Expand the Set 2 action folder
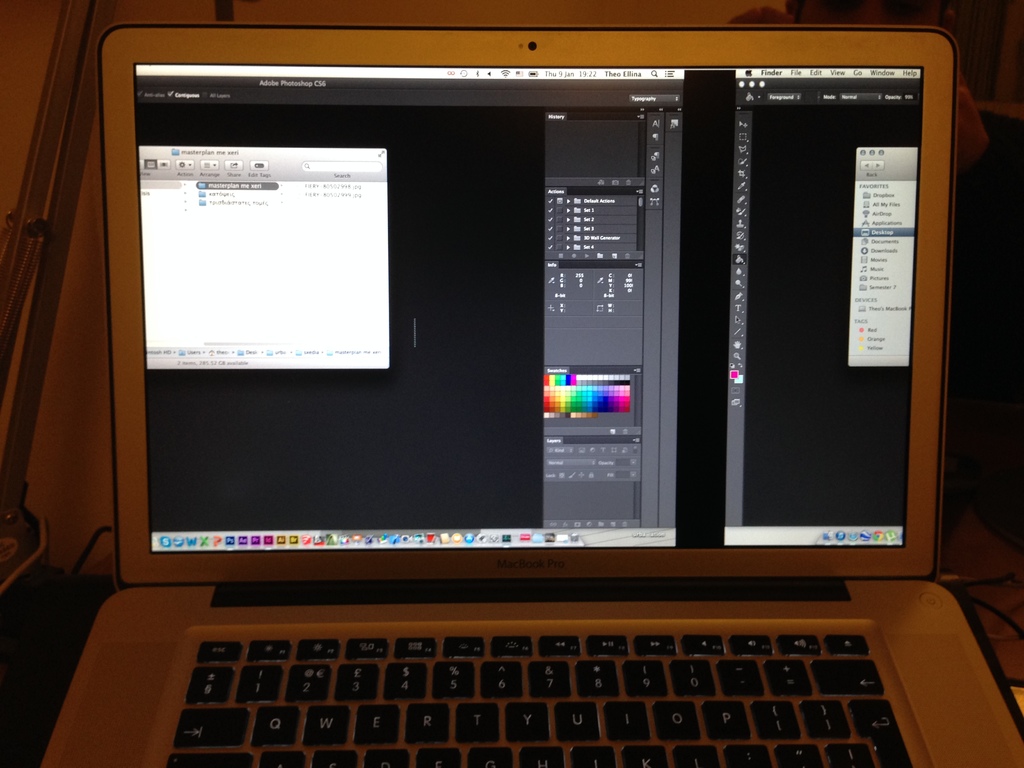 (x=569, y=219)
